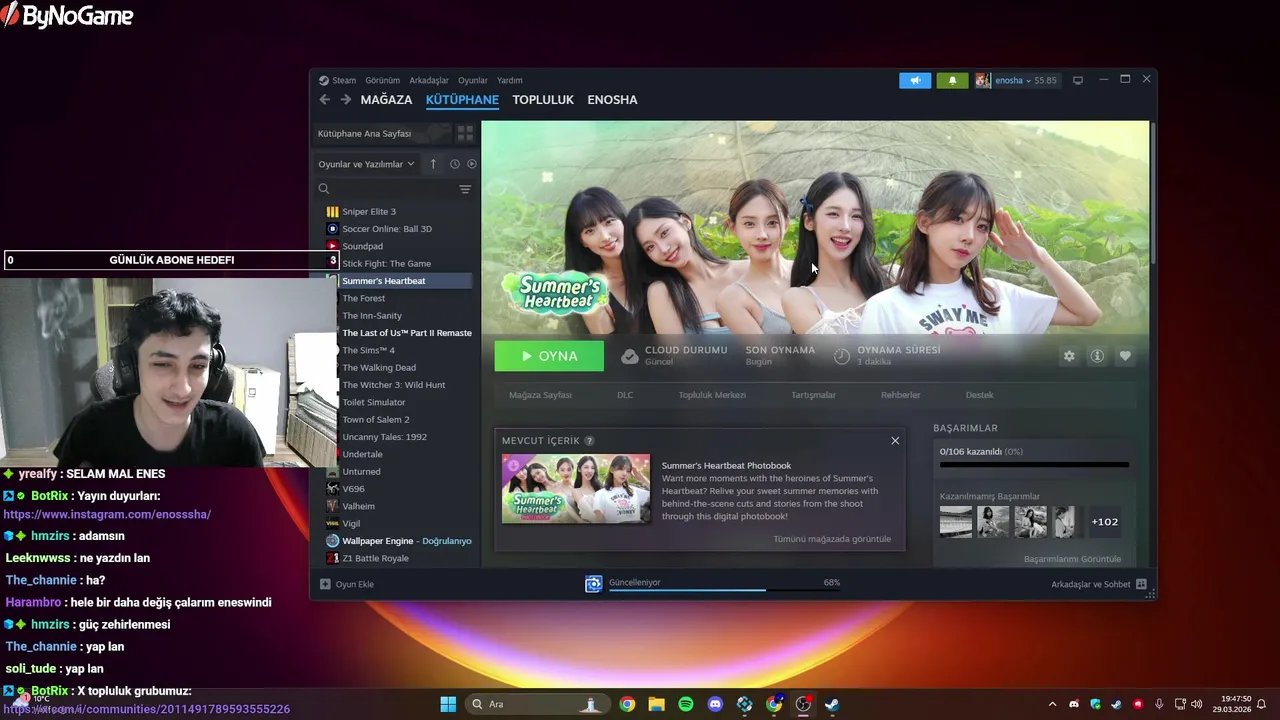Image resolution: width=1280 pixels, height=720 pixels.
Task: Switch Steam to Big Picture mode icon
Action: pos(1078,80)
